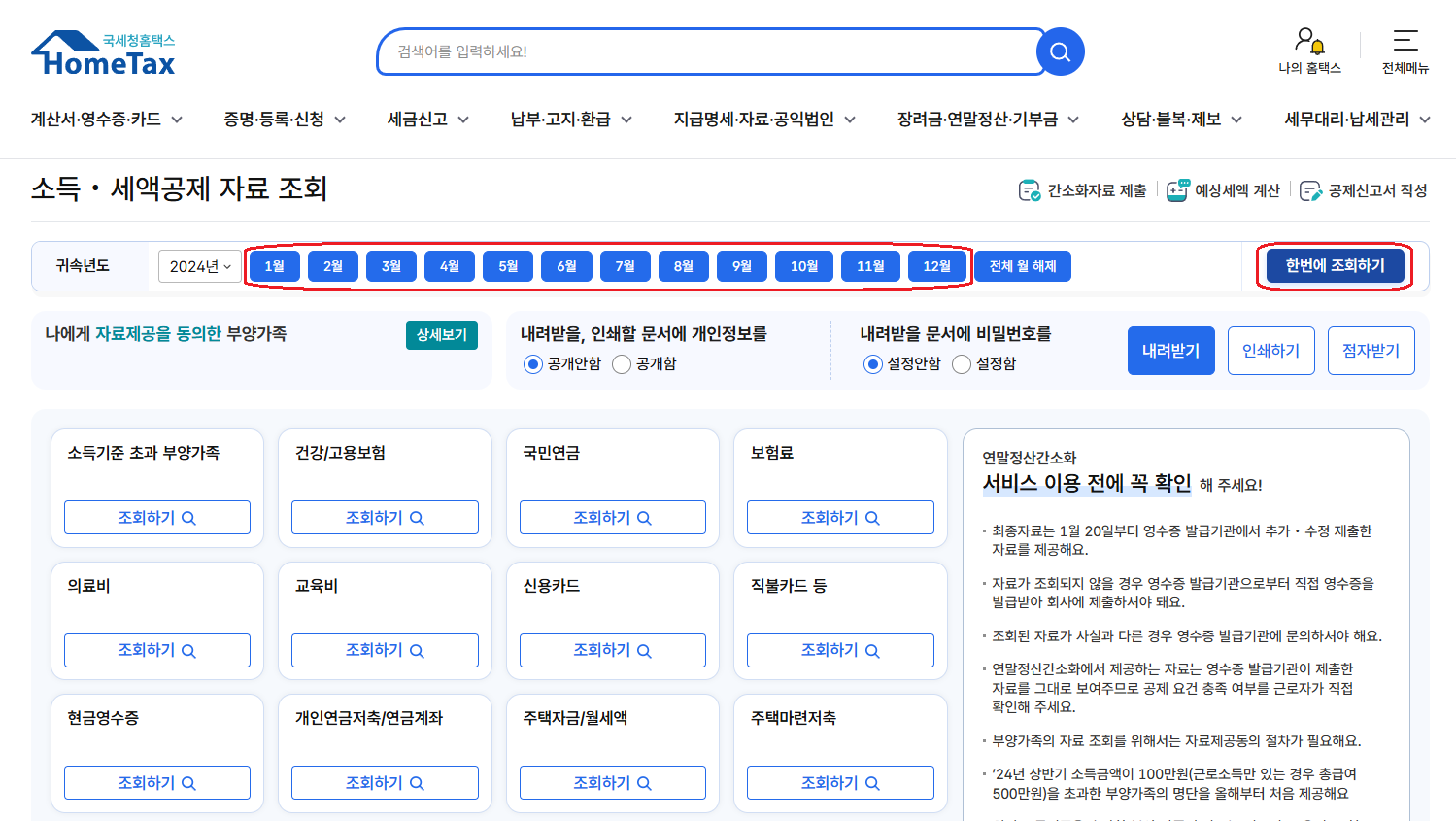
Task: Click the 간소화자료 제출 icon
Action: [1030, 190]
